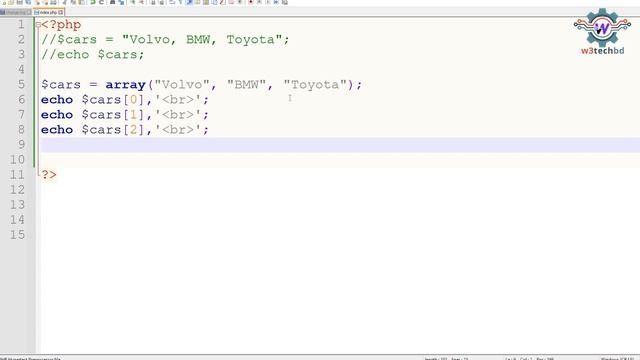640x360 pixels.
Task: Click the $cars[1] index expression
Action: pos(113,115)
